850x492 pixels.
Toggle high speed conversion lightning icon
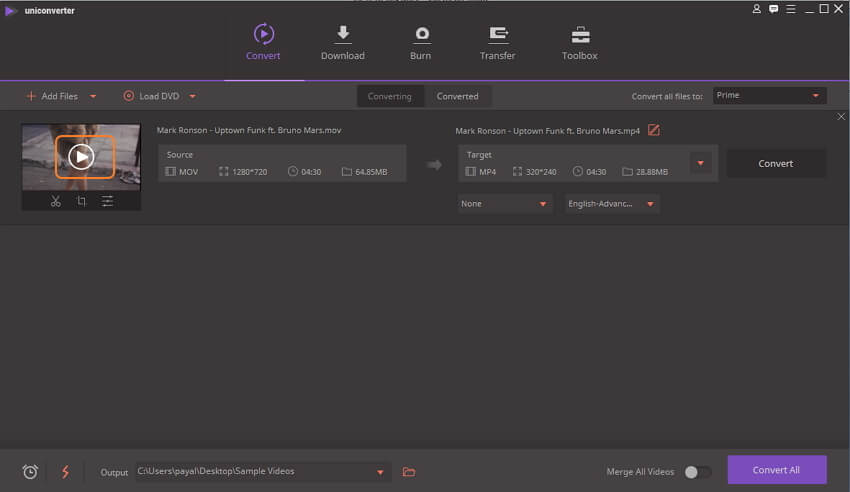(x=66, y=472)
